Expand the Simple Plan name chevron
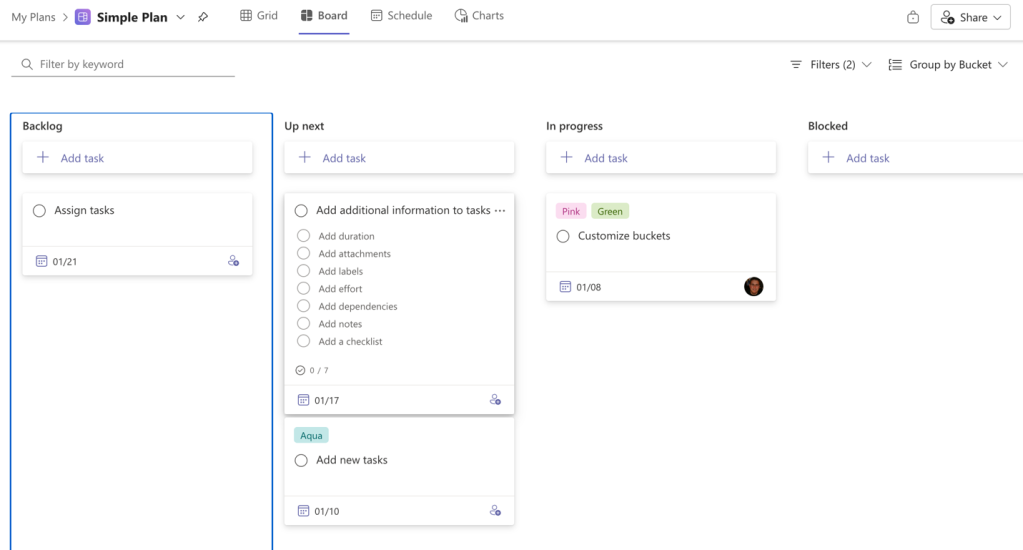 click(x=180, y=17)
